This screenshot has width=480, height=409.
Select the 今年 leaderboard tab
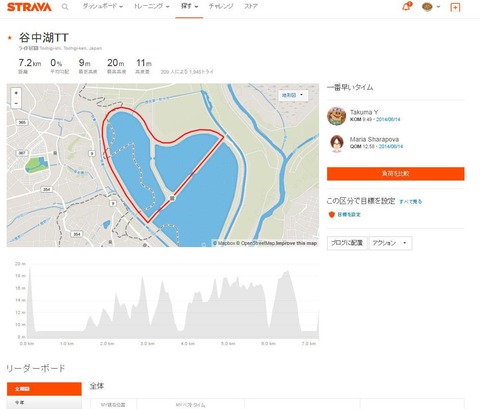[x=44, y=402]
